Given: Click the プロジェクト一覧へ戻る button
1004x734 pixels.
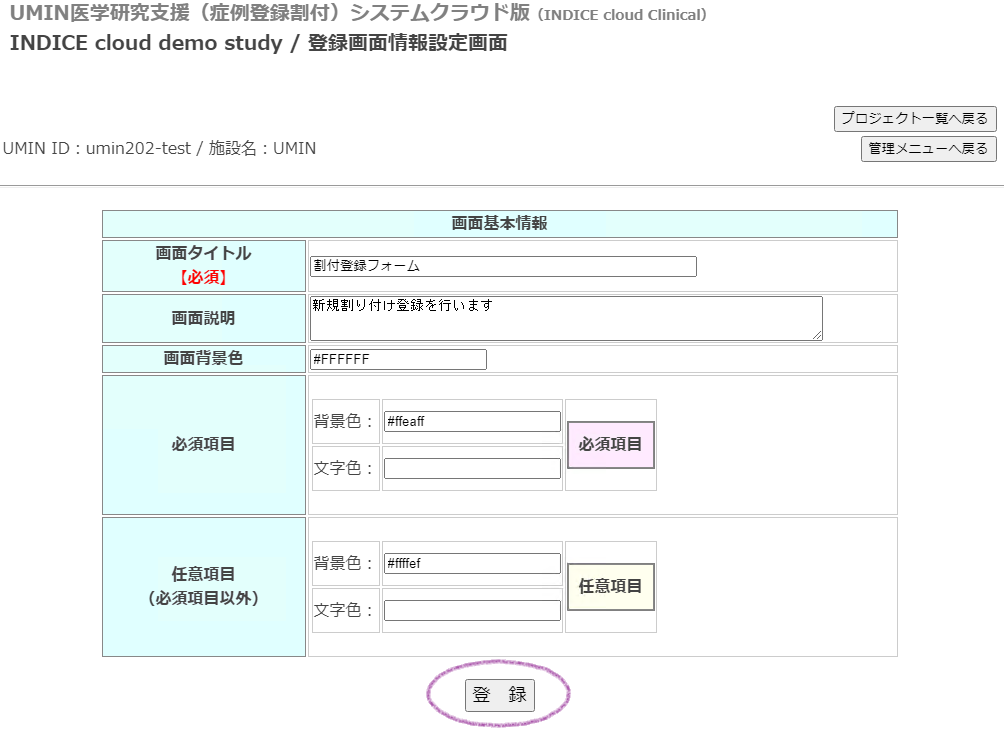Looking at the screenshot, I should 914,118.
